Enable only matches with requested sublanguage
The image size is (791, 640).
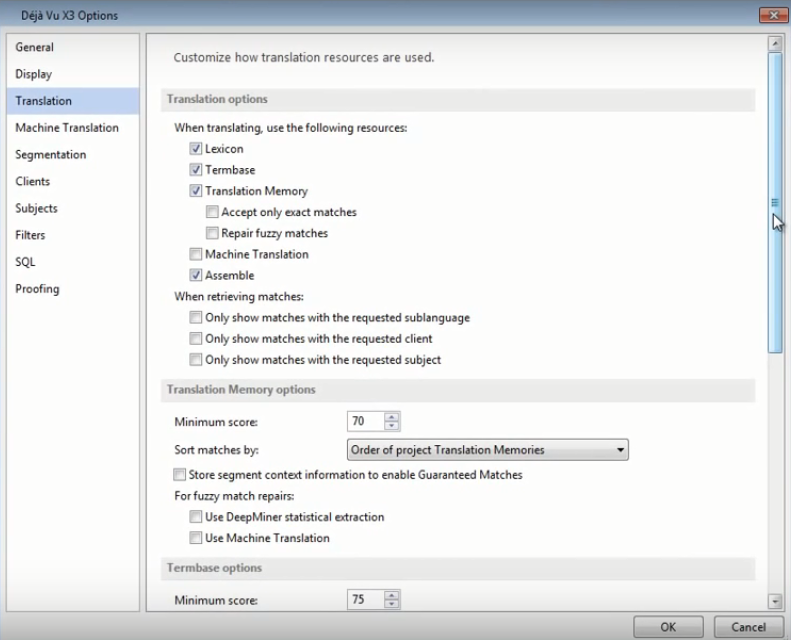[196, 317]
